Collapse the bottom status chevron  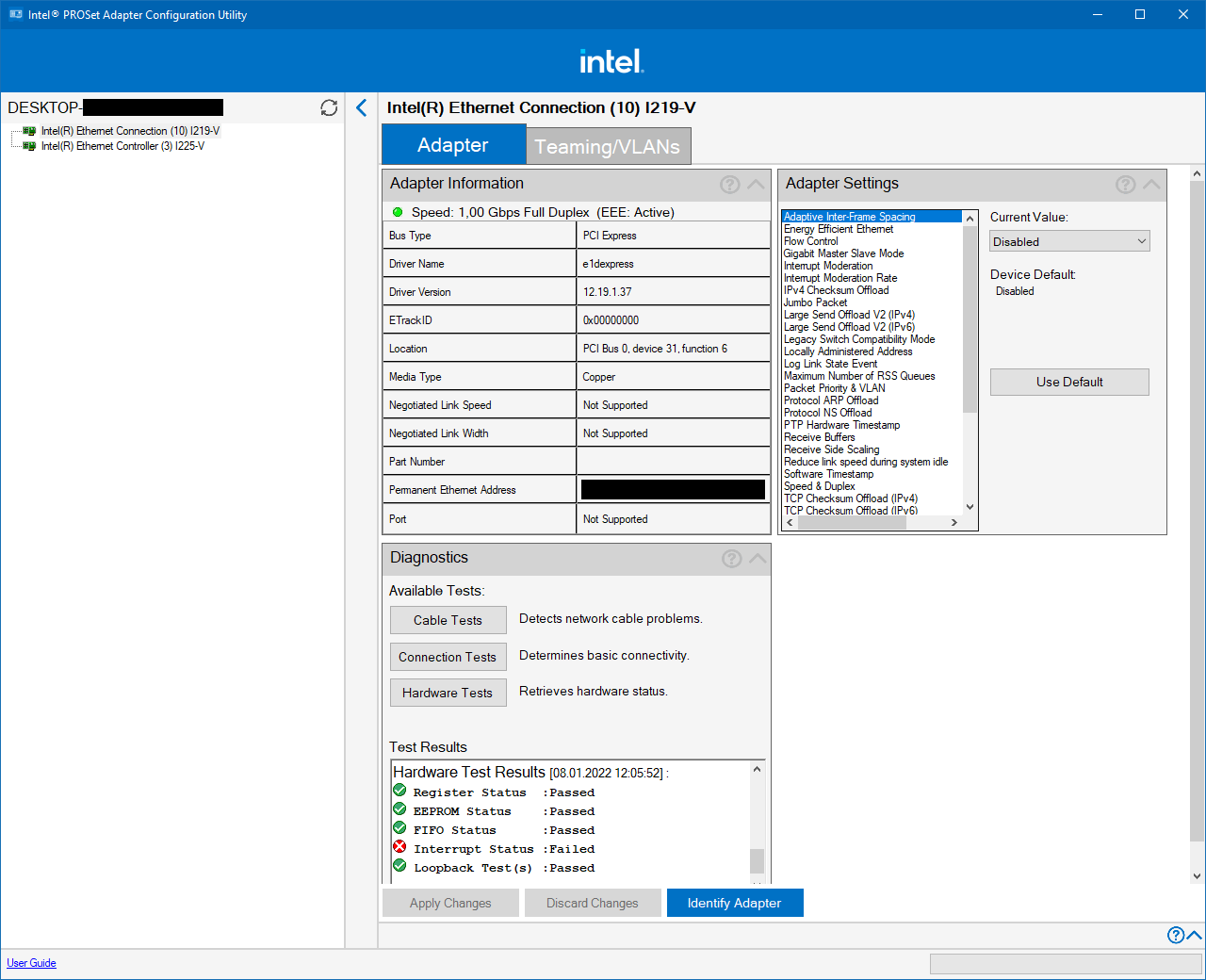(1195, 935)
